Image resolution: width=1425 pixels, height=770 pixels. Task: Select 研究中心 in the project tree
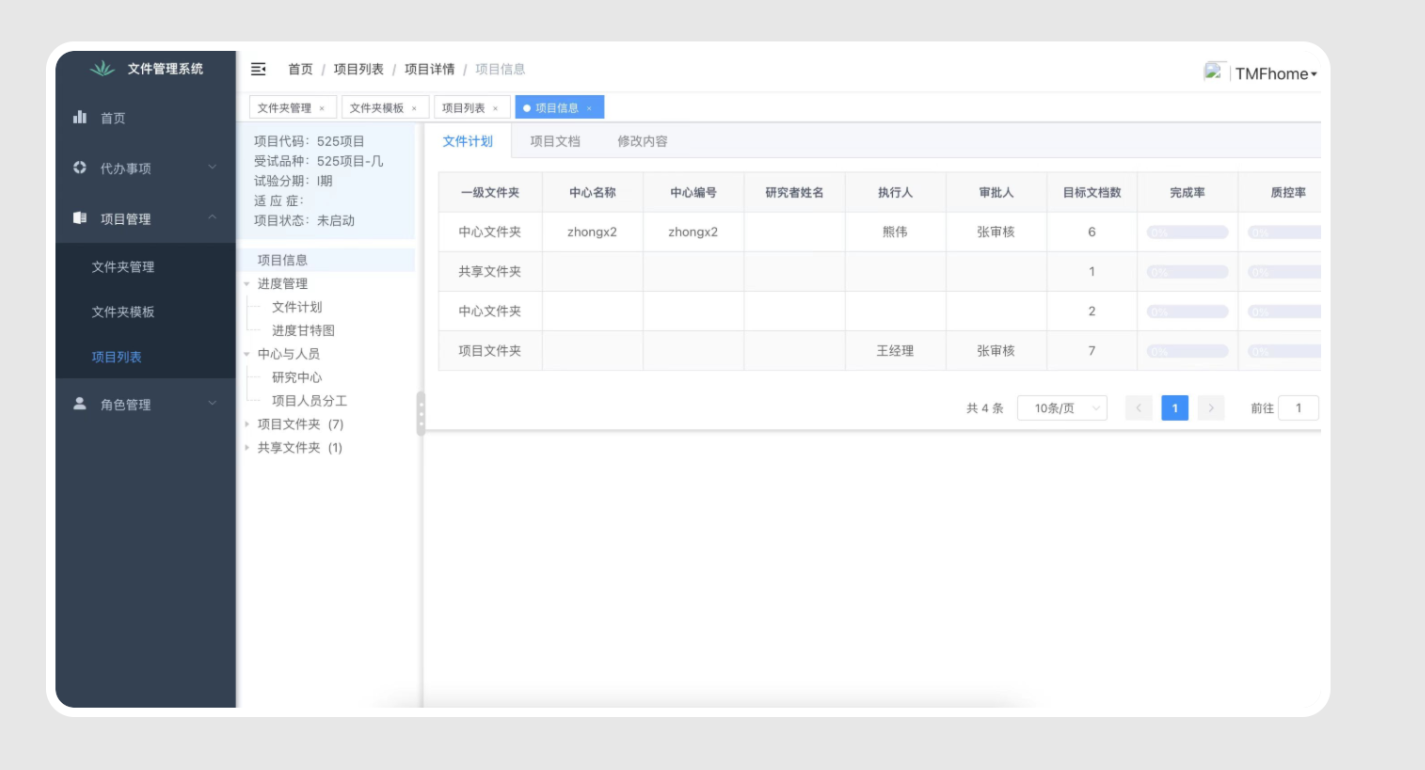coord(297,377)
